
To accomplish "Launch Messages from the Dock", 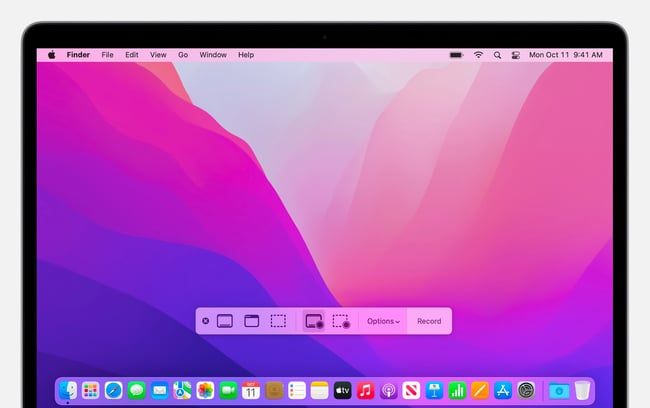I will coord(136,390).
